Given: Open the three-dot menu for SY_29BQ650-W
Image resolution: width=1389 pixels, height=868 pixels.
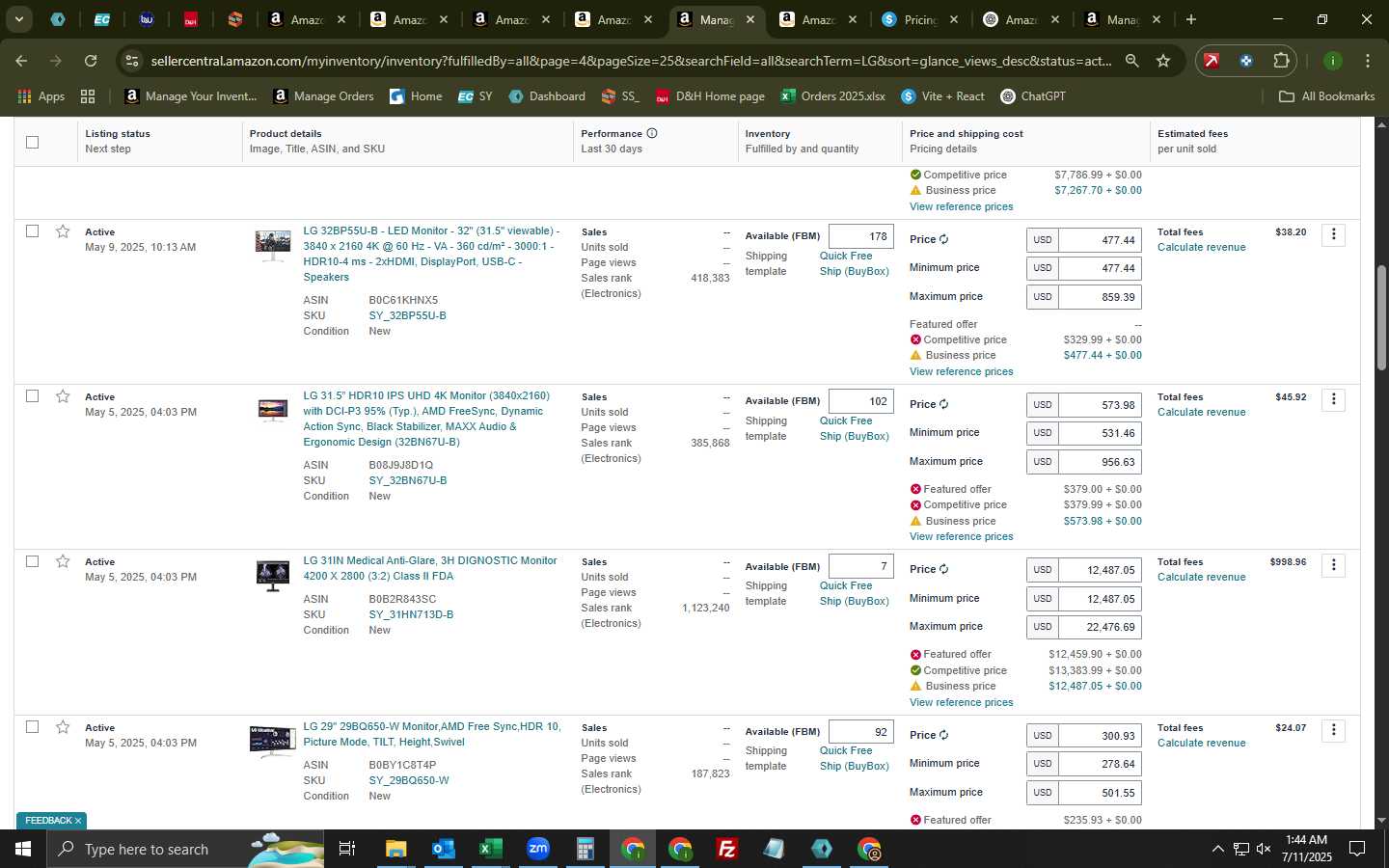Looking at the screenshot, I should (1333, 730).
